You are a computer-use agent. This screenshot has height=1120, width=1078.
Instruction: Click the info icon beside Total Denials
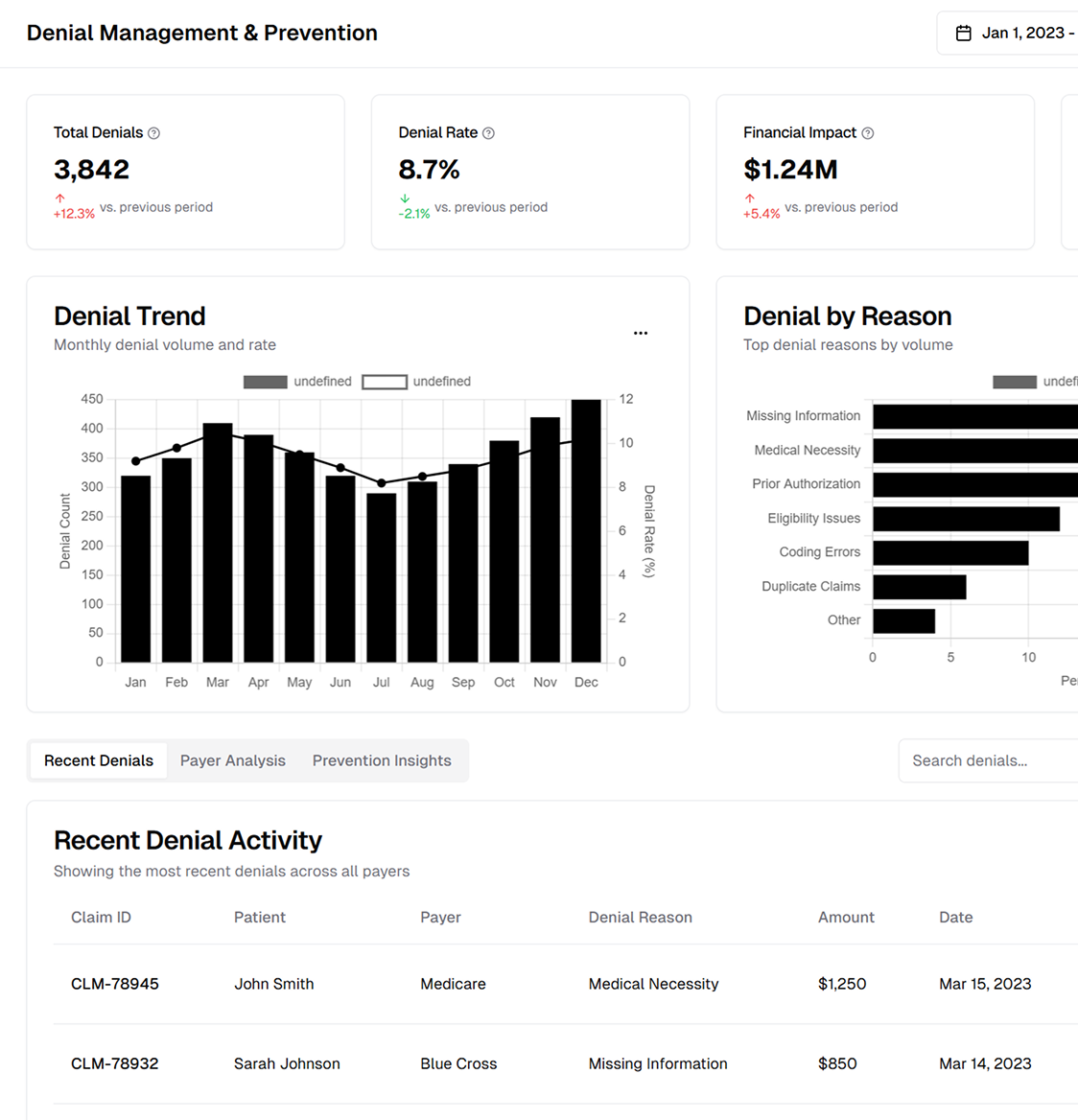point(154,133)
